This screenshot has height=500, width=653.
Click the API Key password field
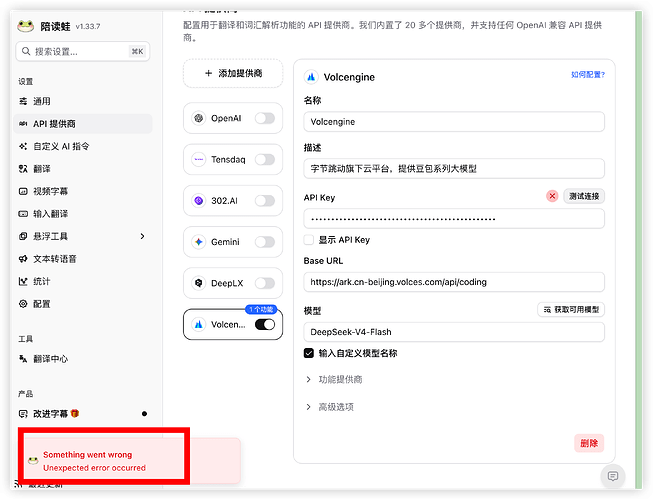click(x=454, y=219)
